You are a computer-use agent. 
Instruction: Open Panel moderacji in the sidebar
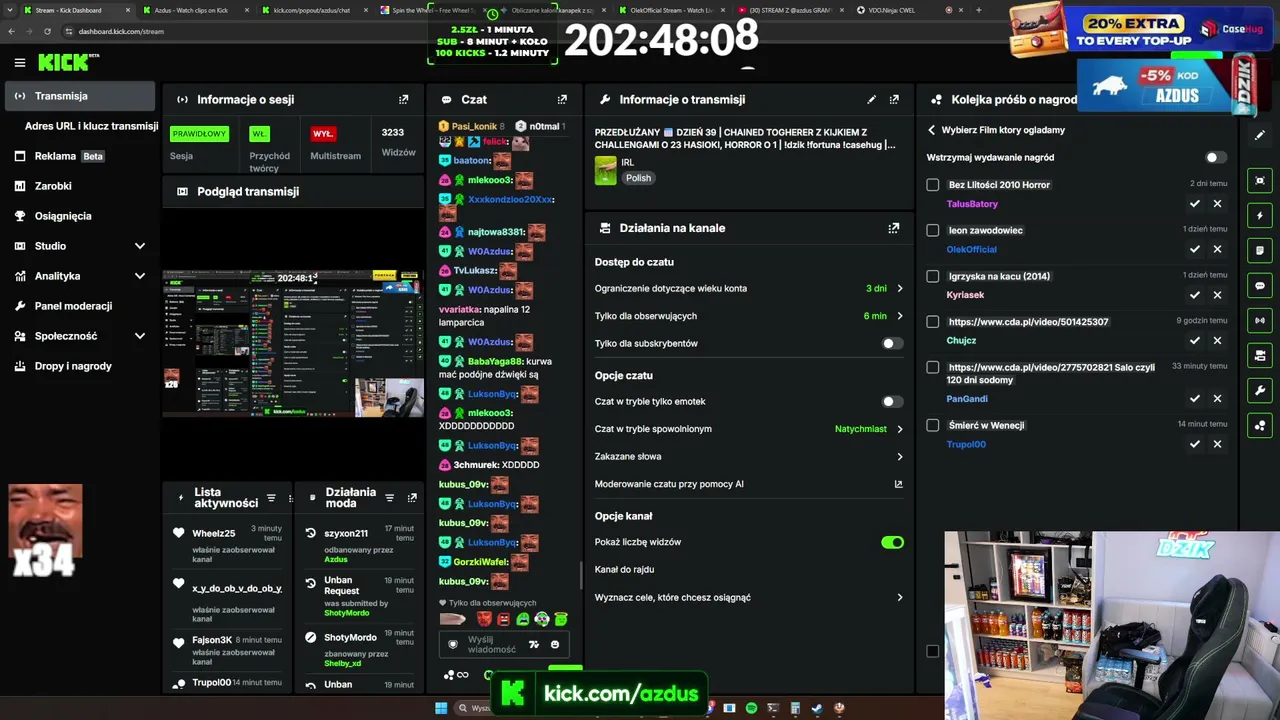point(80,306)
